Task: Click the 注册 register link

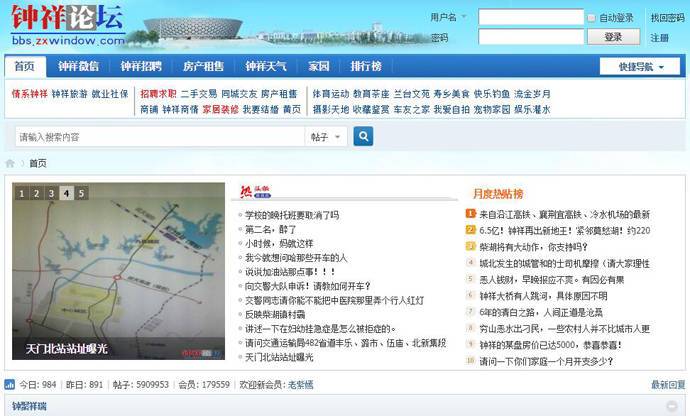Action: coord(660,38)
